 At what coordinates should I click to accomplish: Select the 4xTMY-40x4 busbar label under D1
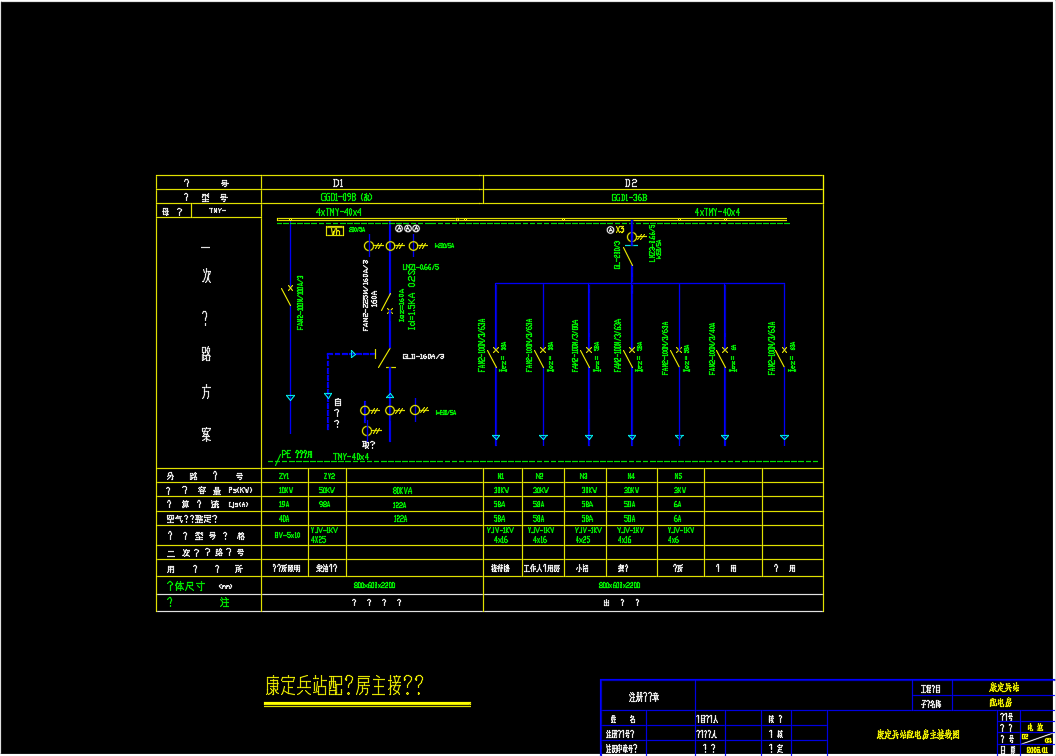pos(339,212)
